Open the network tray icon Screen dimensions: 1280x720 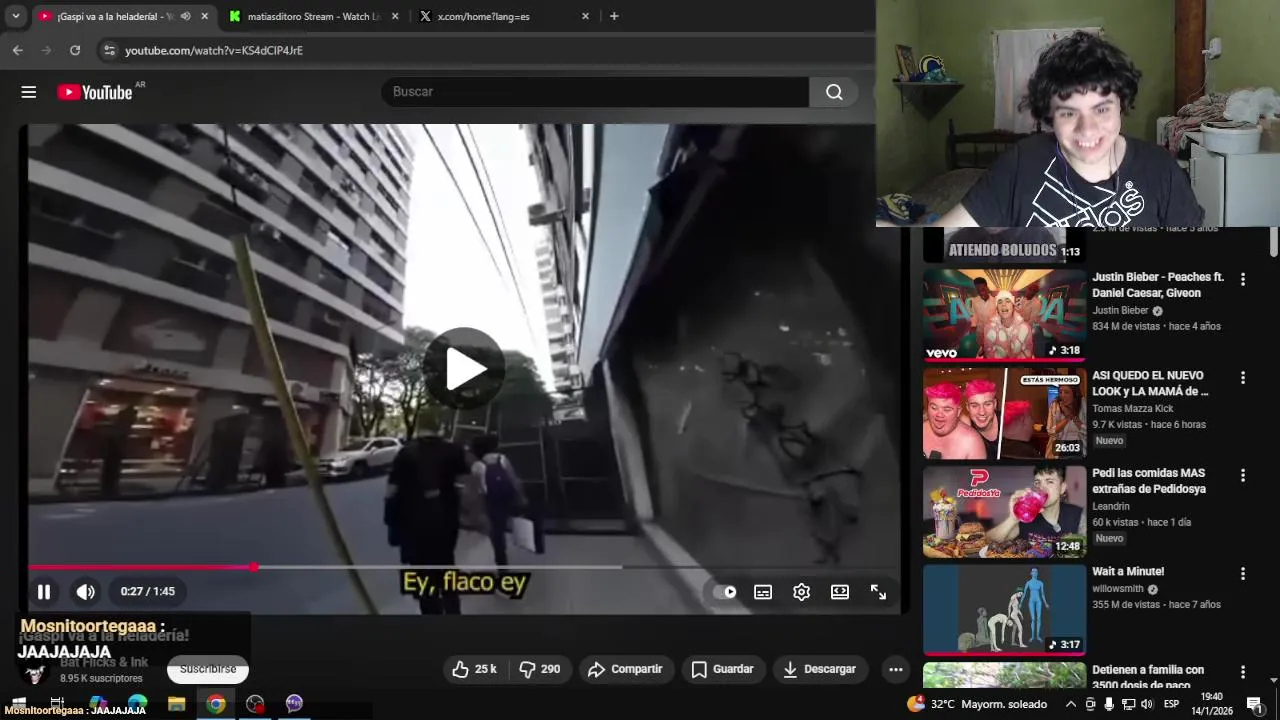[x=1128, y=704]
